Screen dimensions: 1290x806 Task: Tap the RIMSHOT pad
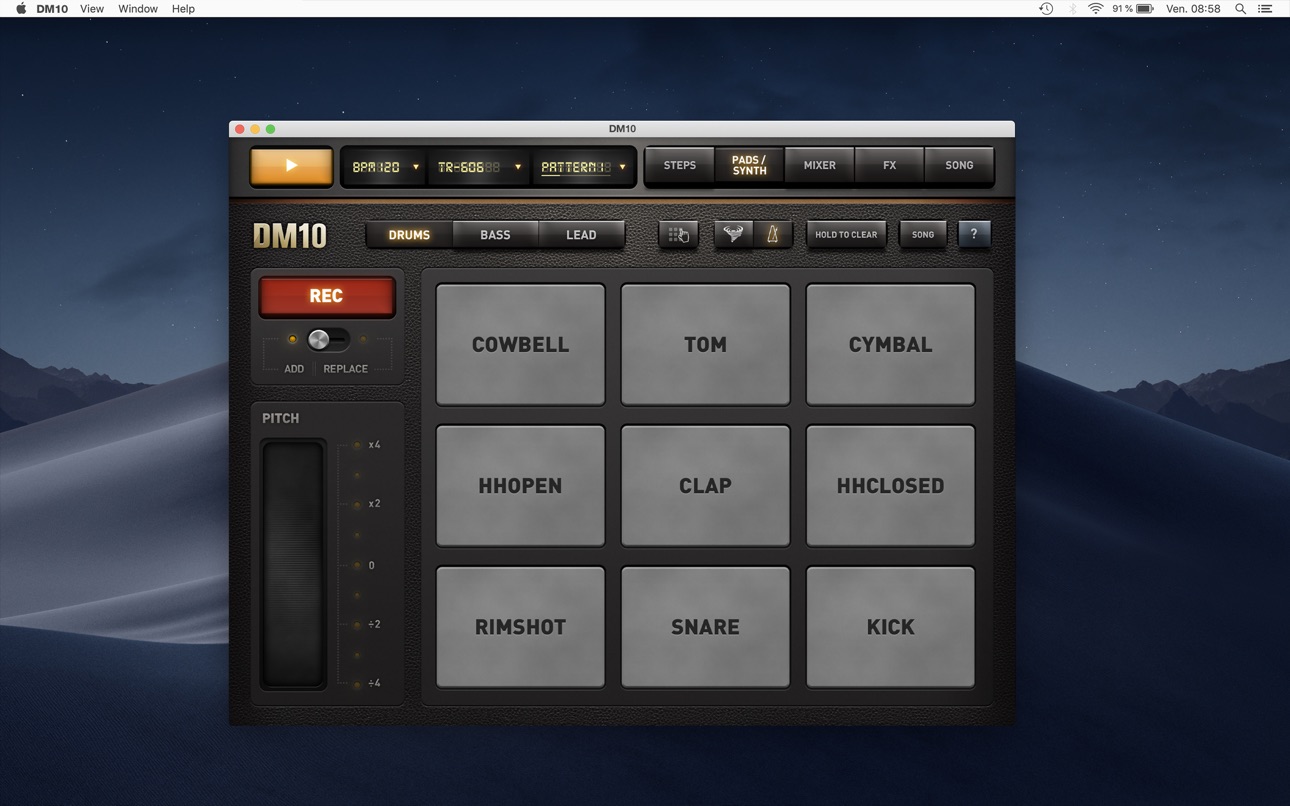(520, 627)
